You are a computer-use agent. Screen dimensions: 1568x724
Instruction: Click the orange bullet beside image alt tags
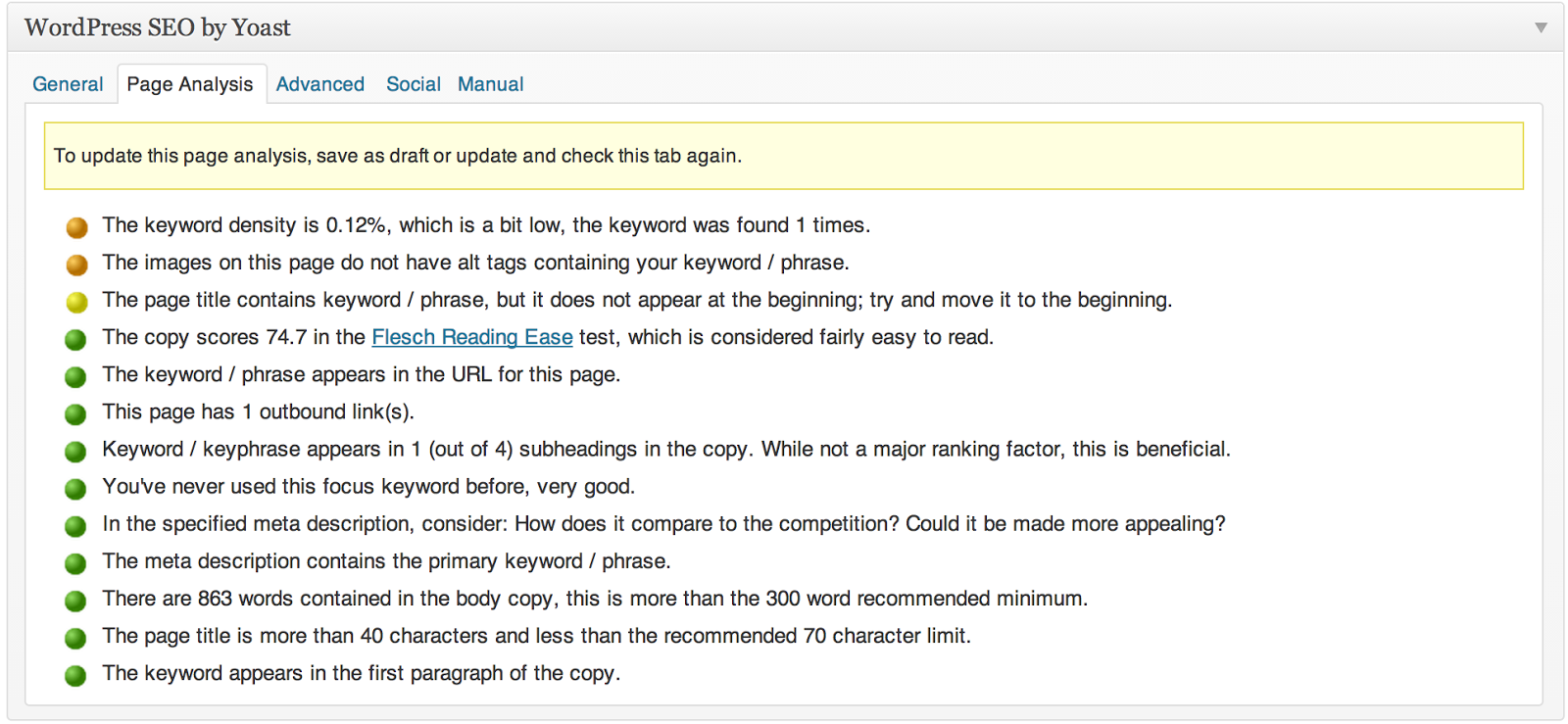[x=76, y=265]
